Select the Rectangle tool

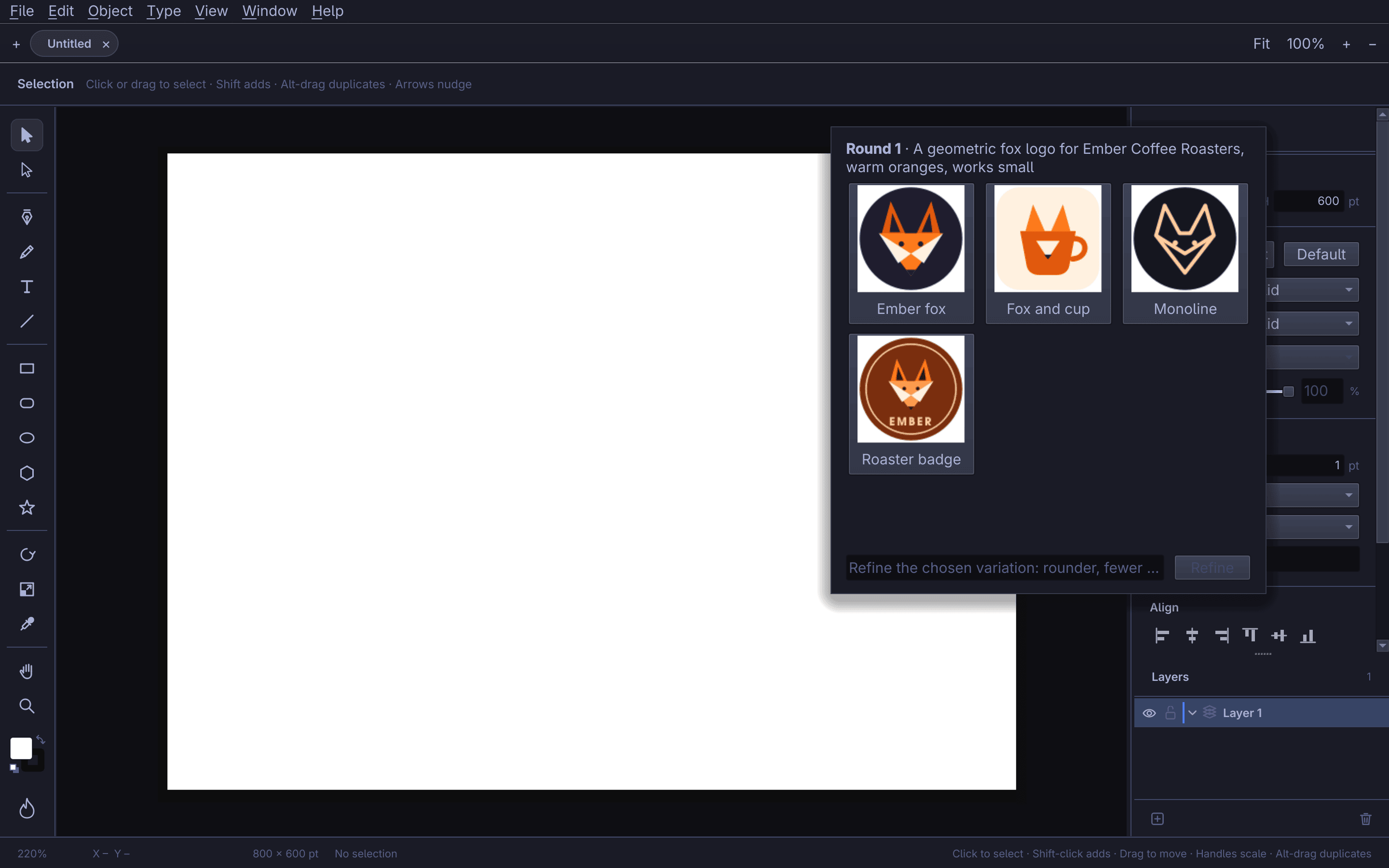pyautogui.click(x=27, y=368)
